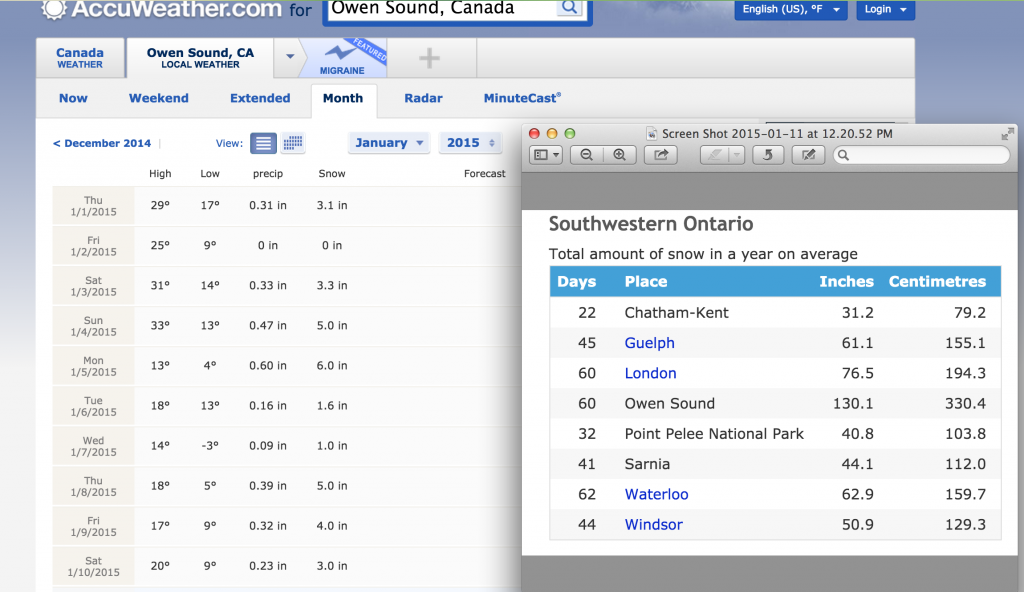The height and width of the screenshot is (592, 1024).
Task: Click the Southwestern Ontario heading
Action: pyautogui.click(x=651, y=224)
